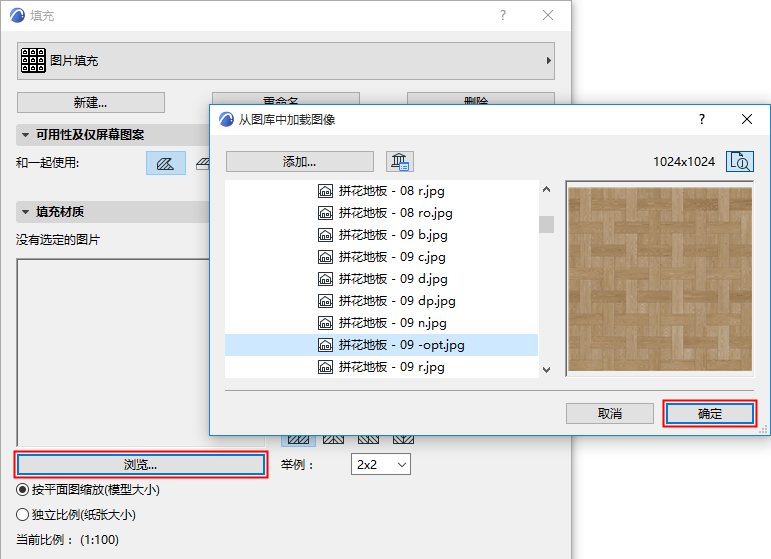Click the file list scroll up arrow

(x=546, y=189)
